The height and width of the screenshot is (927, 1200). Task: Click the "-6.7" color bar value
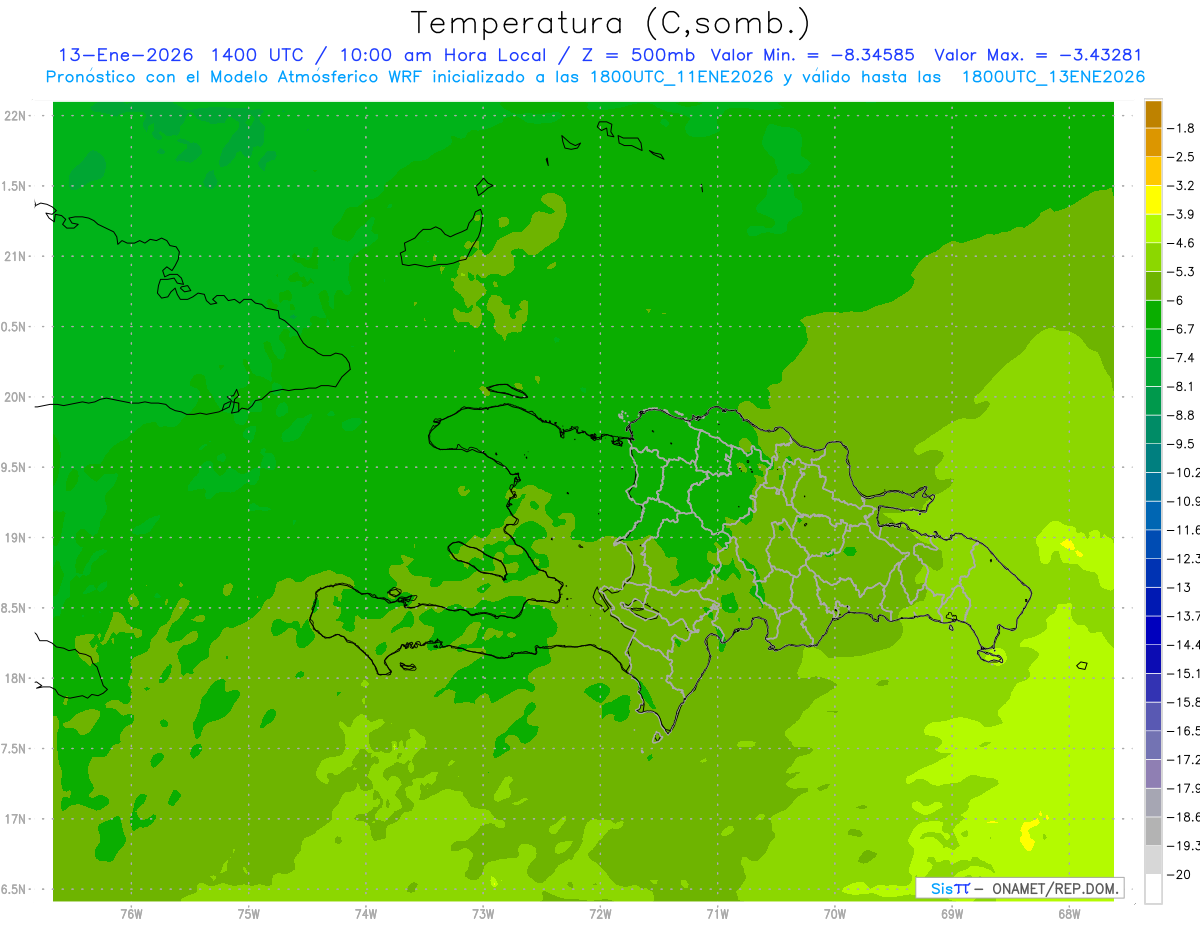tap(1181, 329)
